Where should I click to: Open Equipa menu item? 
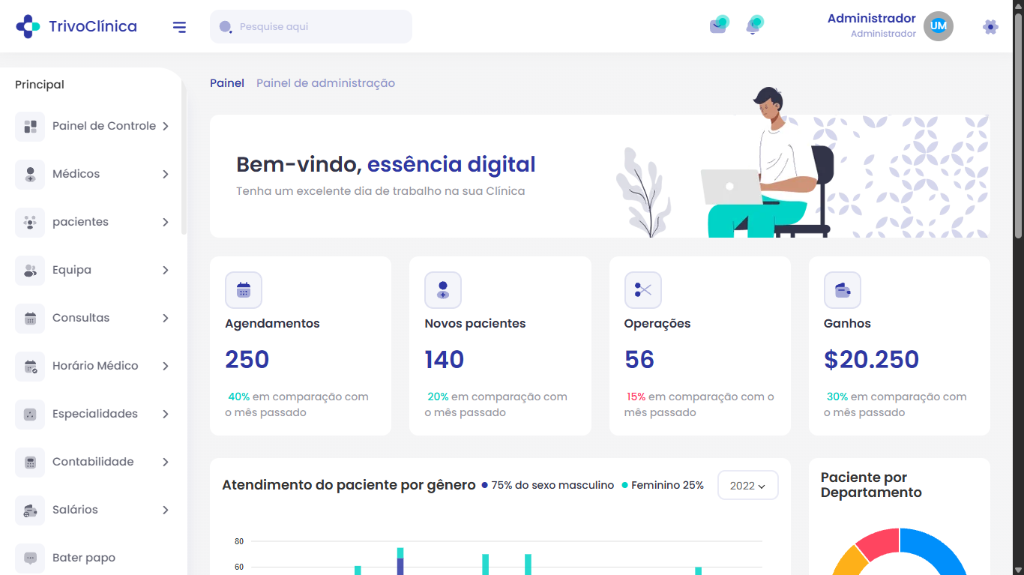pyautogui.click(x=93, y=270)
